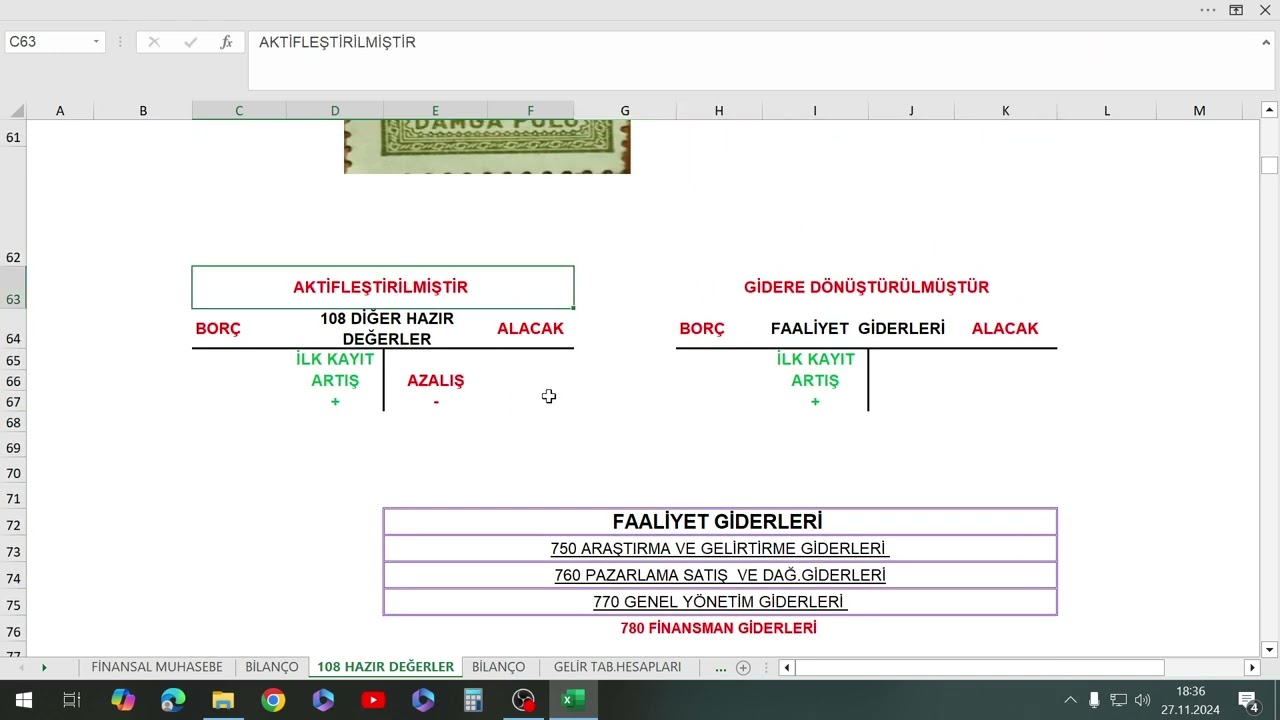This screenshot has width=1280, height=720.
Task: Click the Excel taskbar icon
Action: [573, 700]
